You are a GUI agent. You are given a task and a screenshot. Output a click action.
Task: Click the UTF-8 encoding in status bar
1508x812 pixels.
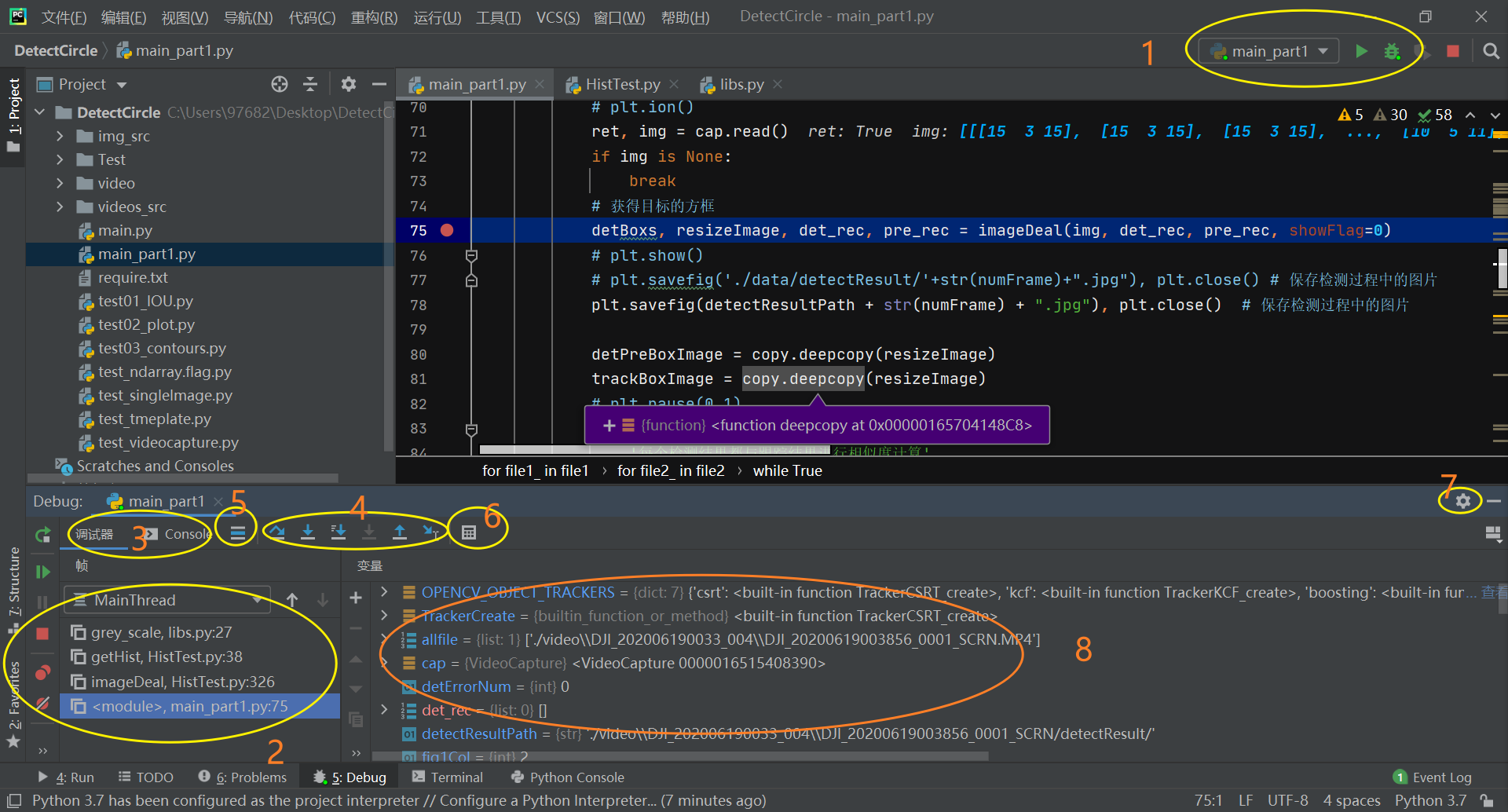tap(1287, 801)
